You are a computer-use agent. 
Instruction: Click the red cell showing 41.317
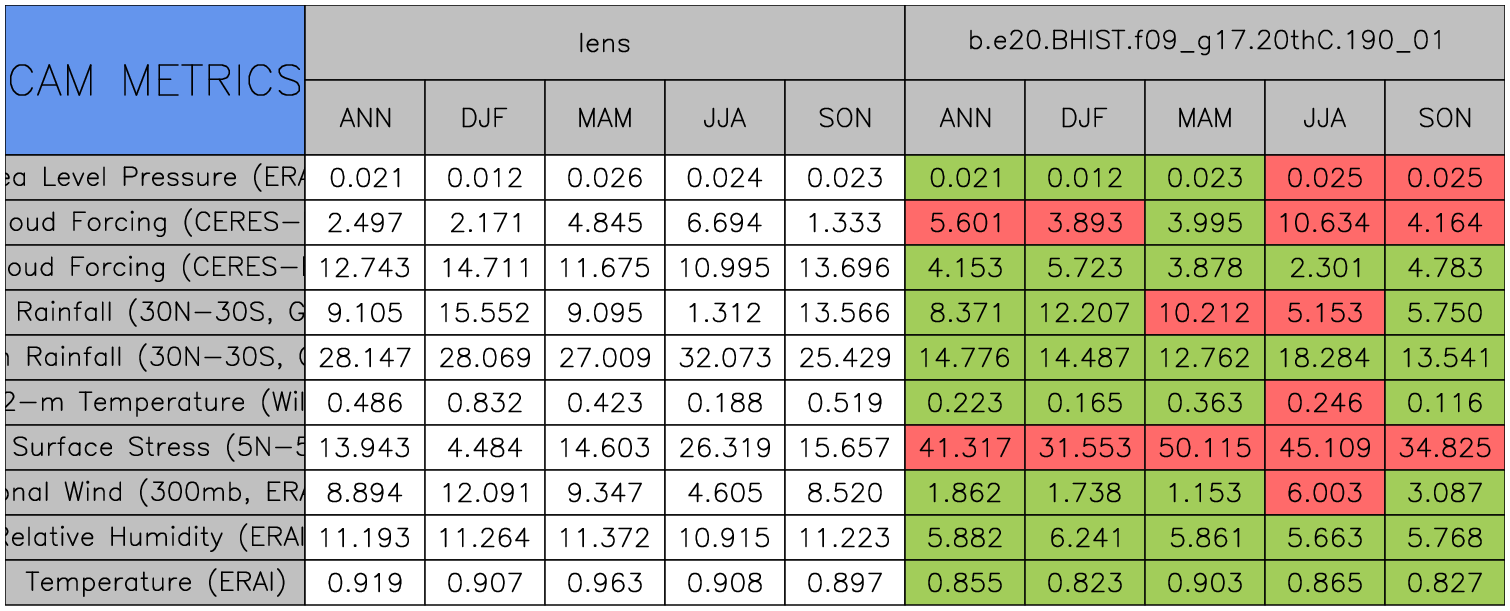click(965, 447)
